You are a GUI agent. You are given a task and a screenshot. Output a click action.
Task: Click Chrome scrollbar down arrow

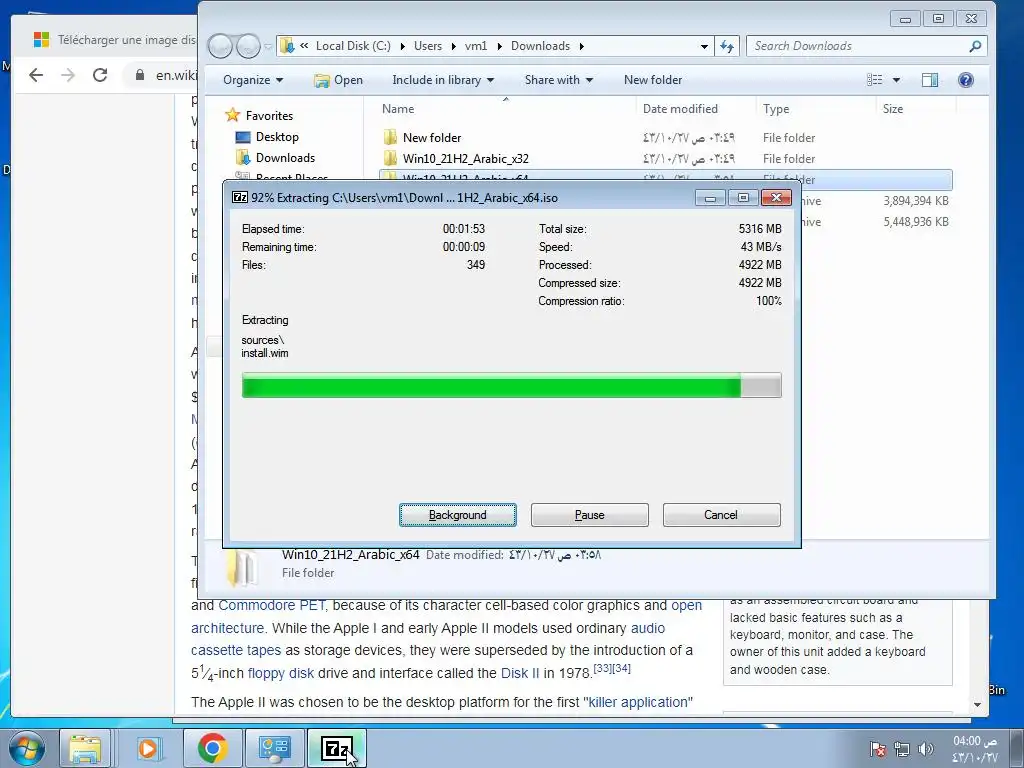(x=977, y=705)
